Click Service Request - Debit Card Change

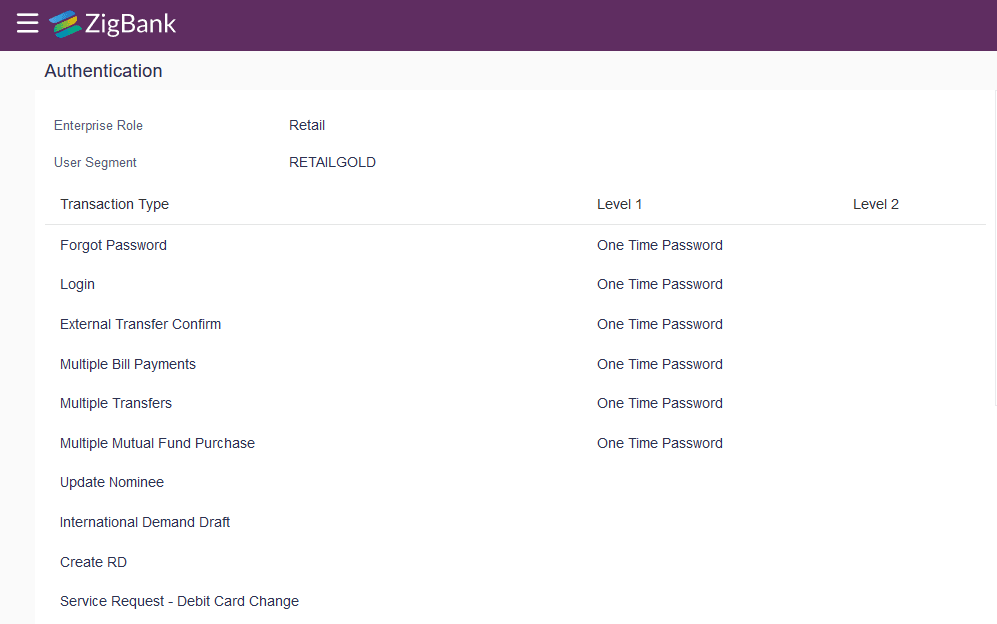coord(179,601)
